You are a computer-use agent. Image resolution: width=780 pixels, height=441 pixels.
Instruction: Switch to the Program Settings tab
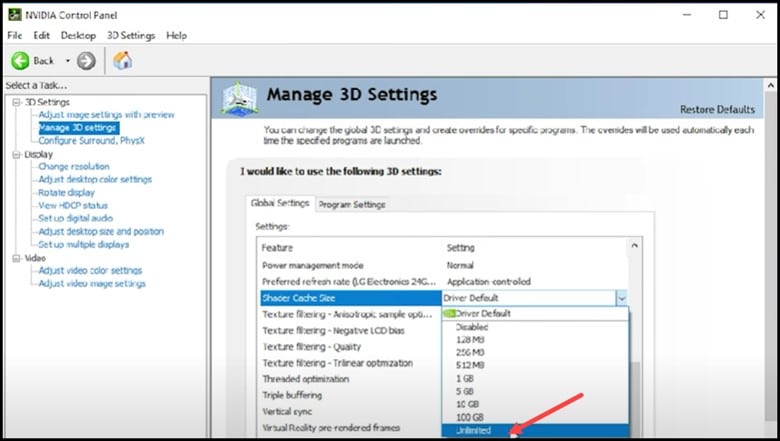351,205
